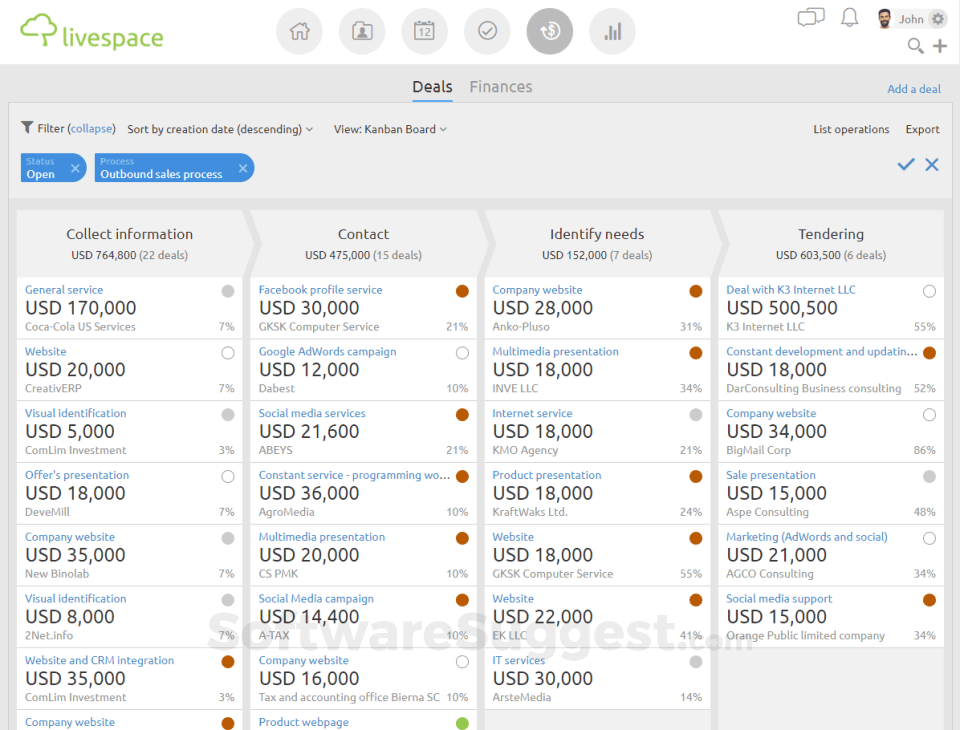The image size is (960, 730).
Task: Open the chat messages icon
Action: pyautogui.click(x=810, y=17)
